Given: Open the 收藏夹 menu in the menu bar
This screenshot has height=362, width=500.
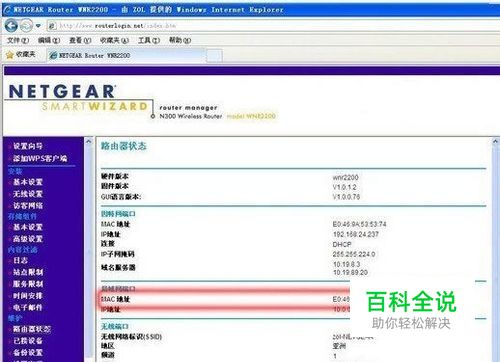Looking at the screenshot, I should coord(114,40).
